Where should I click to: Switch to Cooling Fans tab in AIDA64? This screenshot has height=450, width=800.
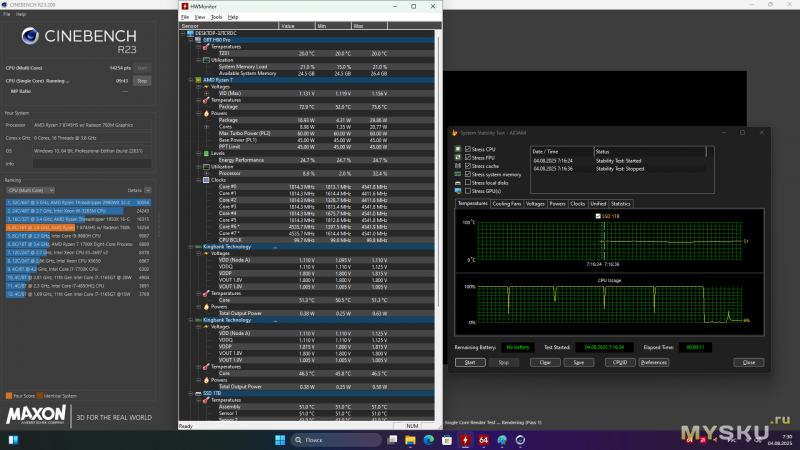click(x=507, y=204)
